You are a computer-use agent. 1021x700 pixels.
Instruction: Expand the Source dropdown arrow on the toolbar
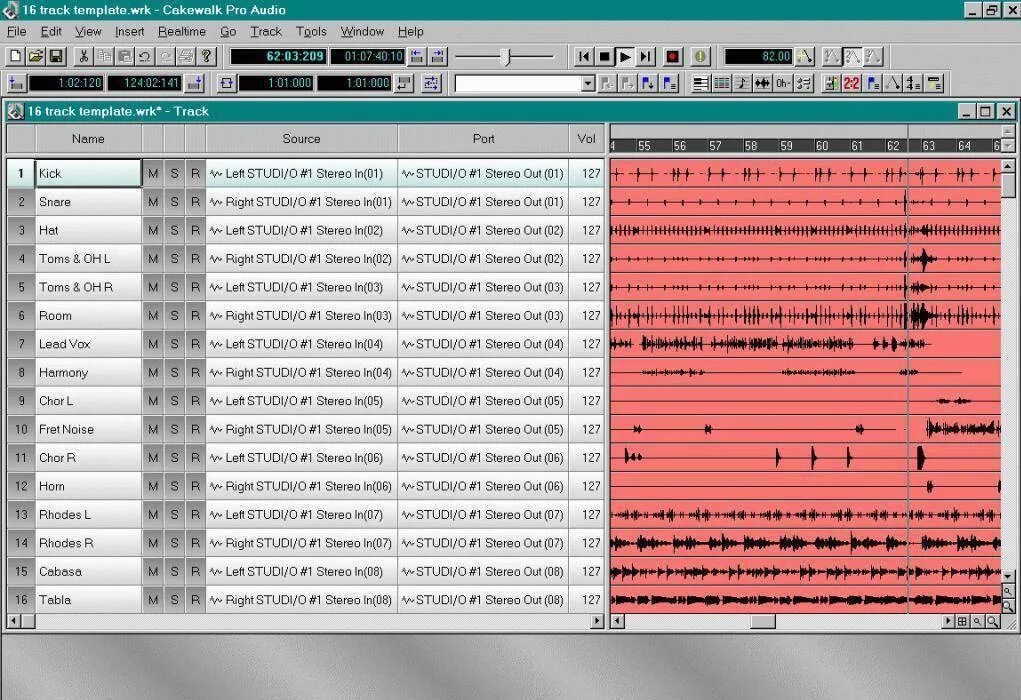(x=588, y=83)
